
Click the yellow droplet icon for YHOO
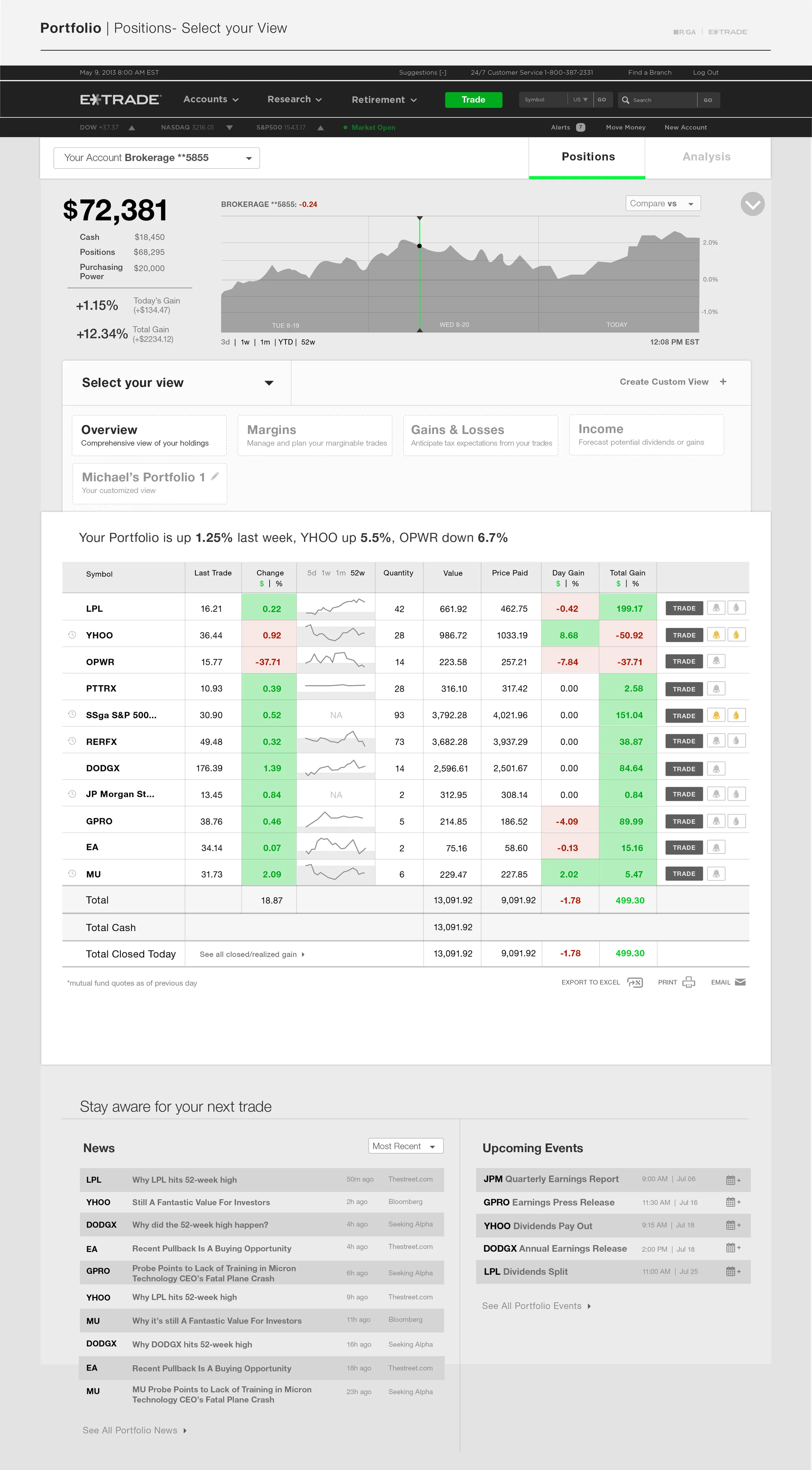(x=736, y=634)
